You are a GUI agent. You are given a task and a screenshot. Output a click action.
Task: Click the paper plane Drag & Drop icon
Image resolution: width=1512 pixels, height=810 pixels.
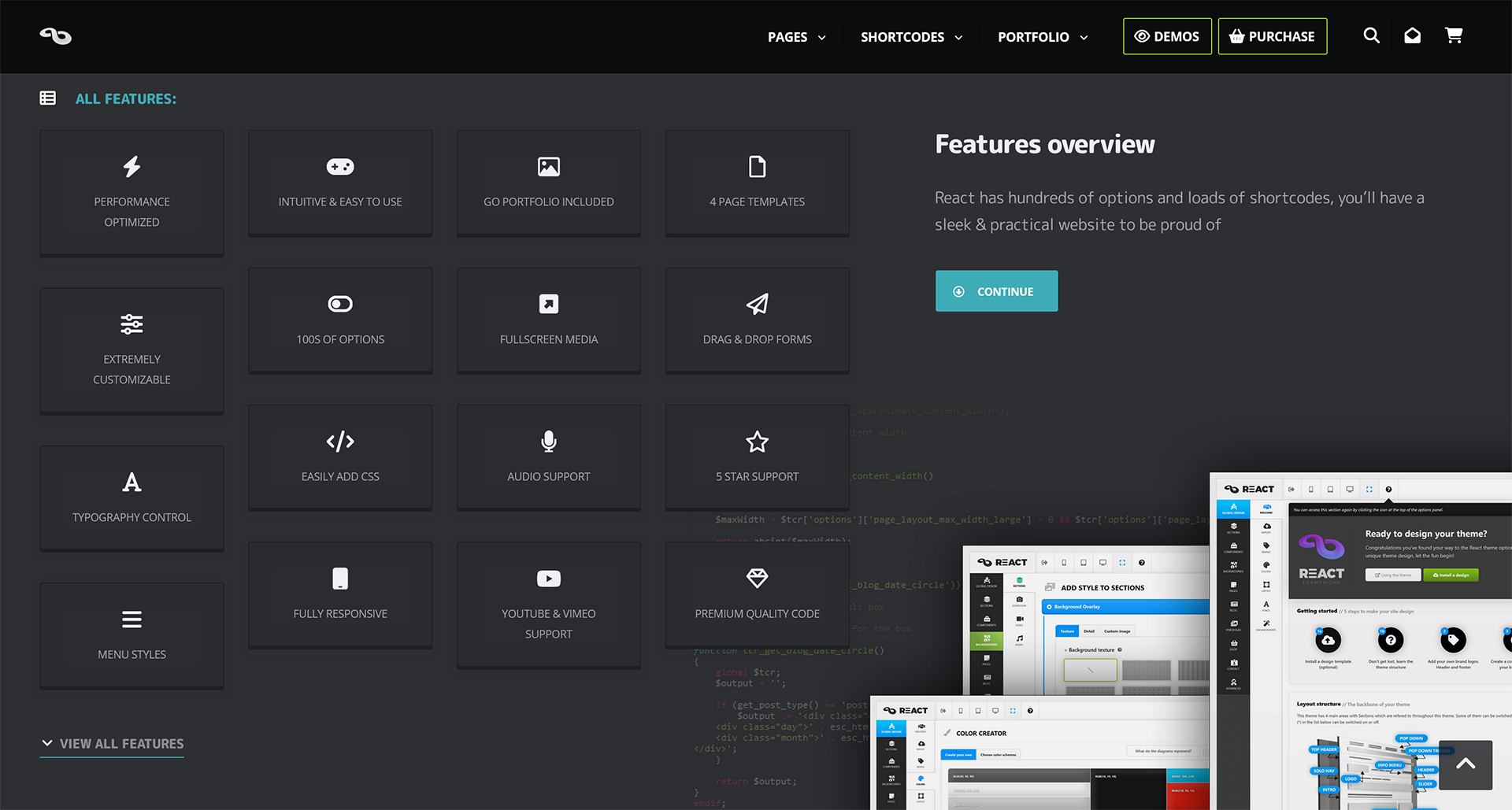(757, 304)
